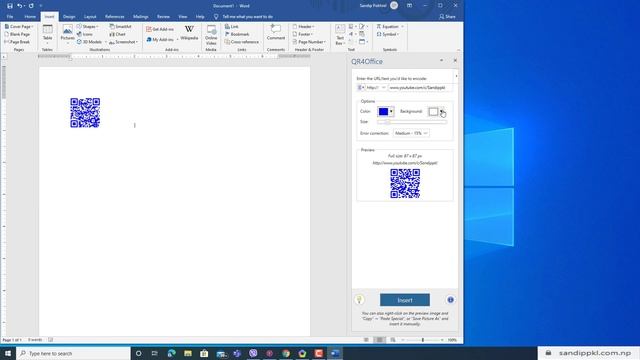Close the QR4Office pane
Image resolution: width=640 pixels, height=360 pixels.
455,60
